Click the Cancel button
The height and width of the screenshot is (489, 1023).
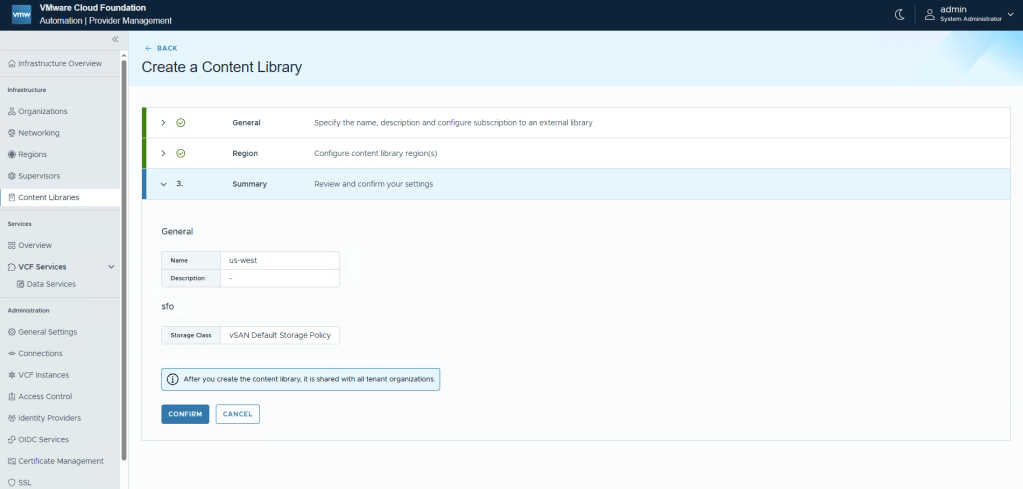point(237,414)
